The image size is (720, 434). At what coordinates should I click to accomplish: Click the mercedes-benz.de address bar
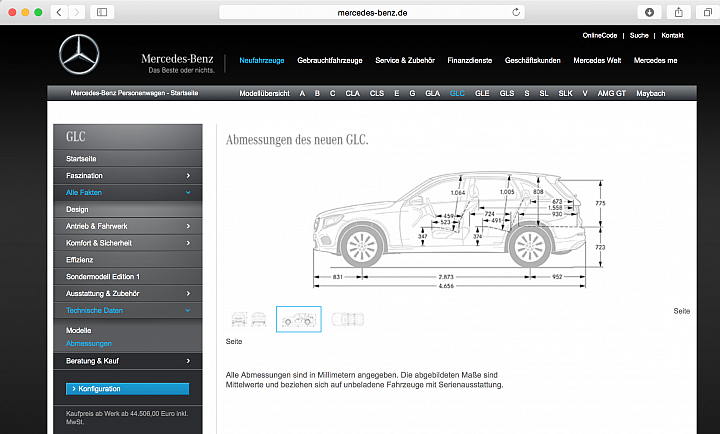(x=372, y=12)
